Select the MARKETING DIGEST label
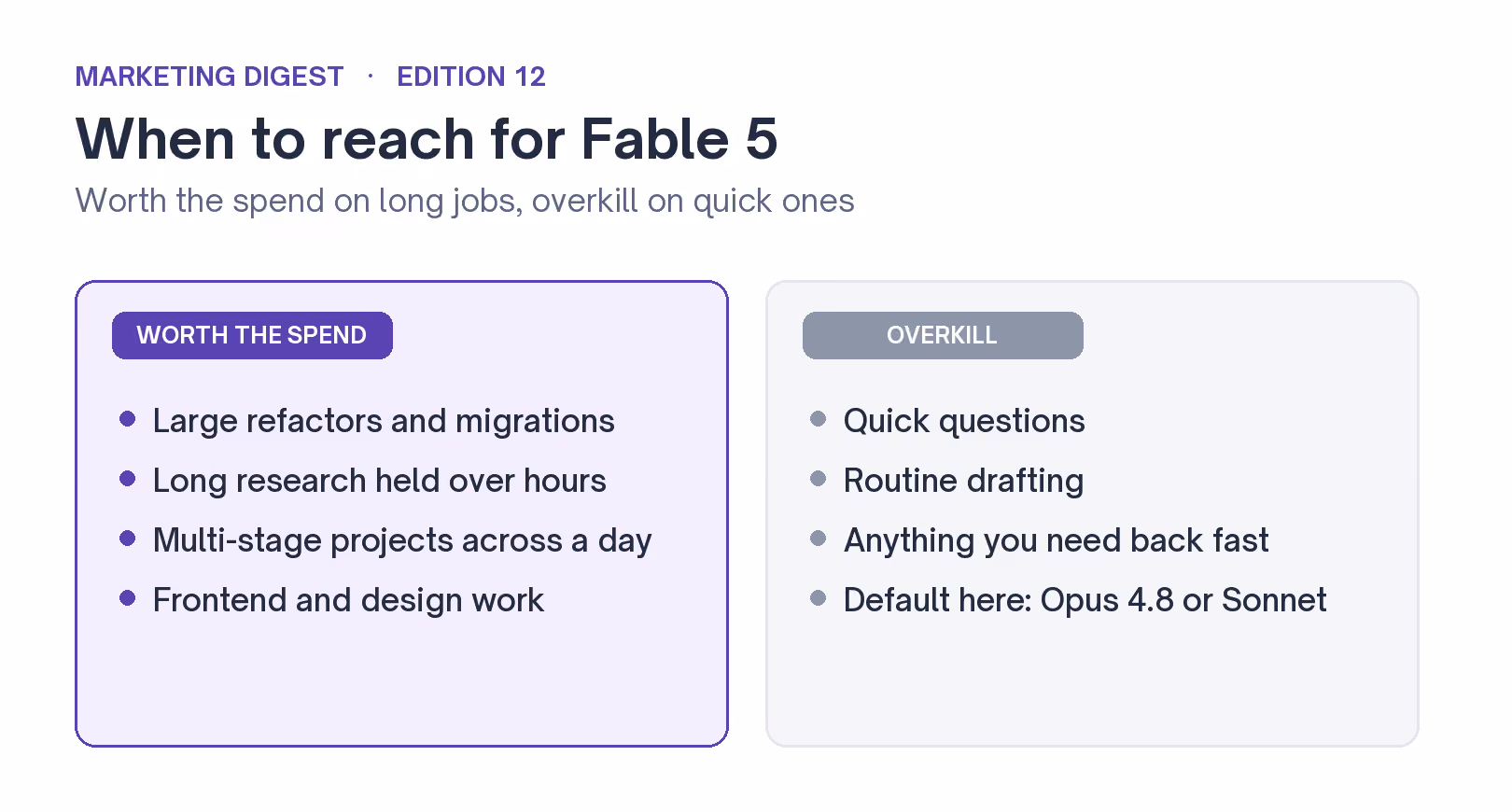 pyautogui.click(x=209, y=77)
